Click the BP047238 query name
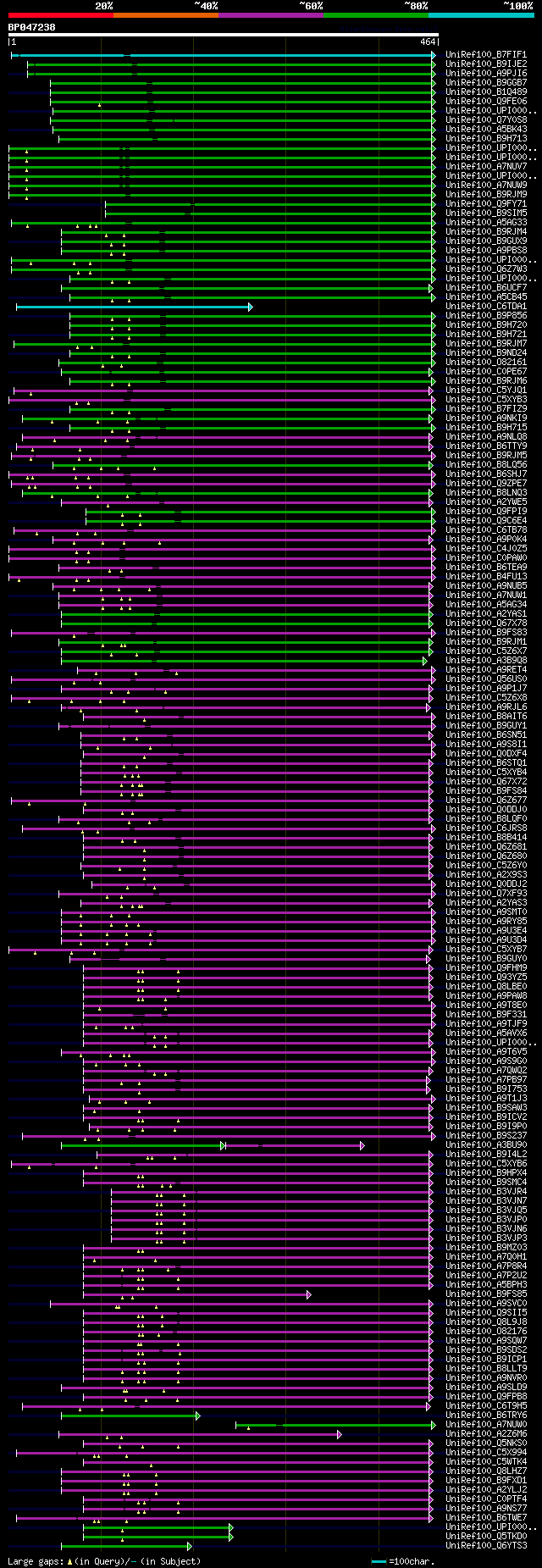 (32, 27)
